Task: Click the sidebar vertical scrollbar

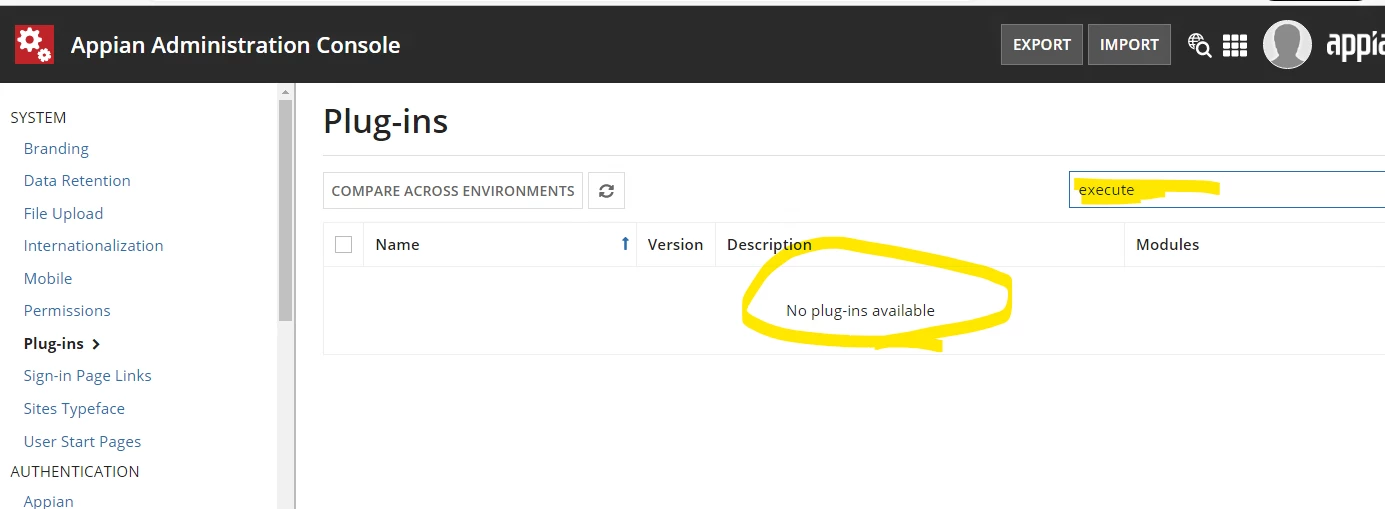Action: (286, 210)
